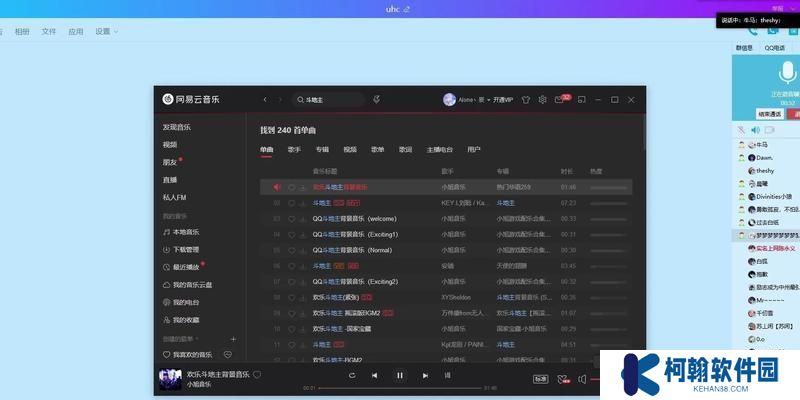The width and height of the screenshot is (800, 400).
Task: Open the sound quality 标准 selector
Action: (540, 379)
